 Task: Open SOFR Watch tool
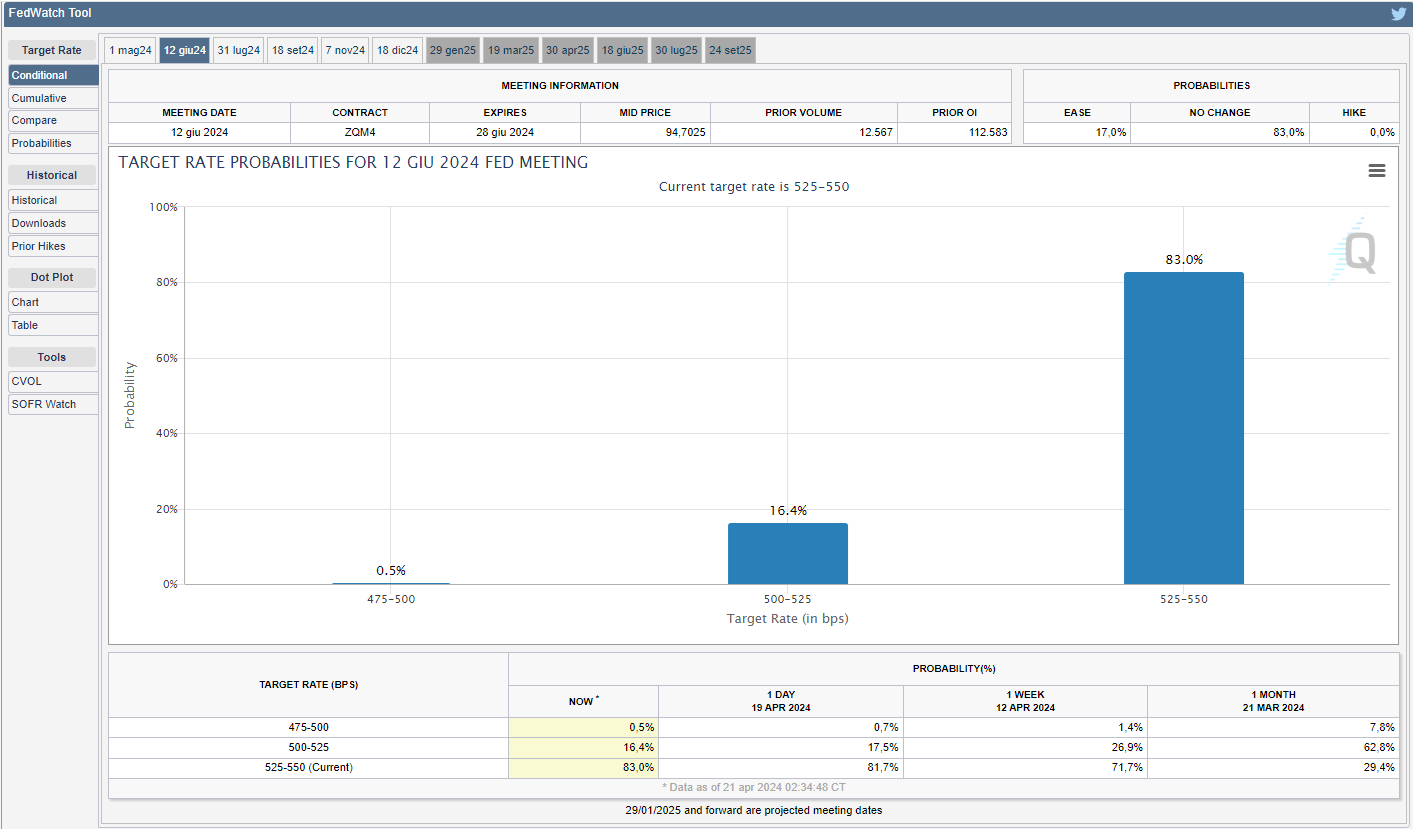pos(53,404)
